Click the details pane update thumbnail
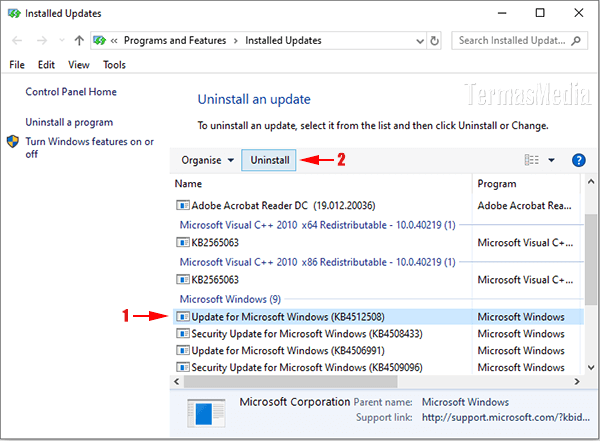The height and width of the screenshot is (441, 600). pyautogui.click(x=206, y=413)
